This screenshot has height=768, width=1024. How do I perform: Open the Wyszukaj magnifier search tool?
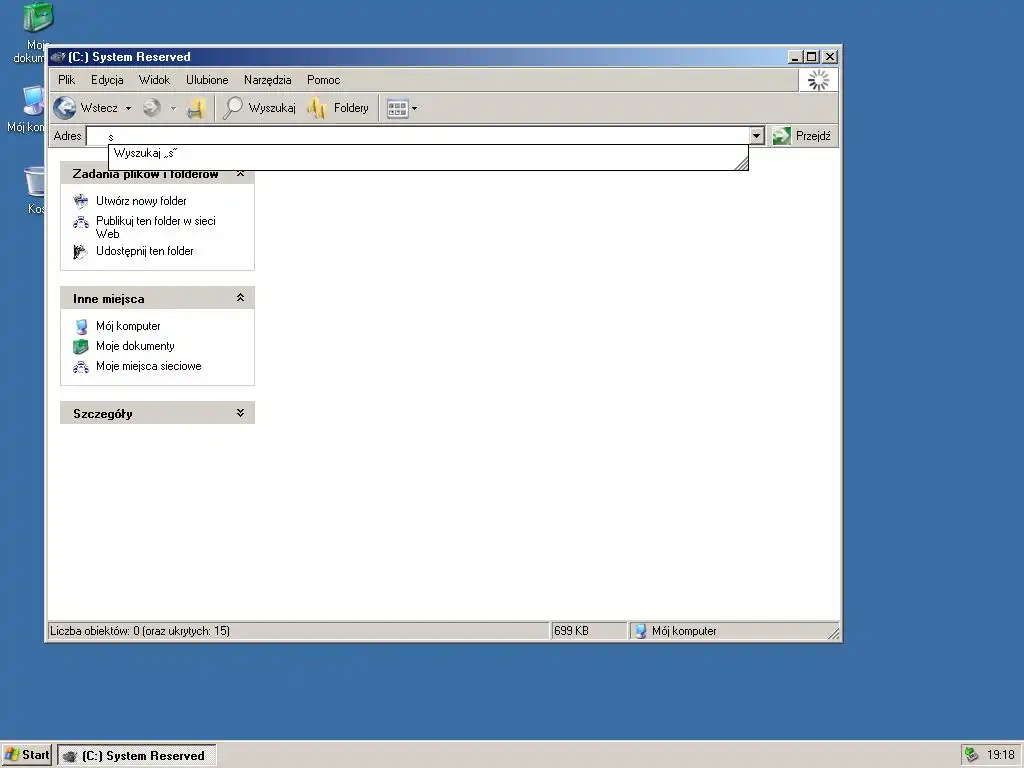[x=232, y=108]
